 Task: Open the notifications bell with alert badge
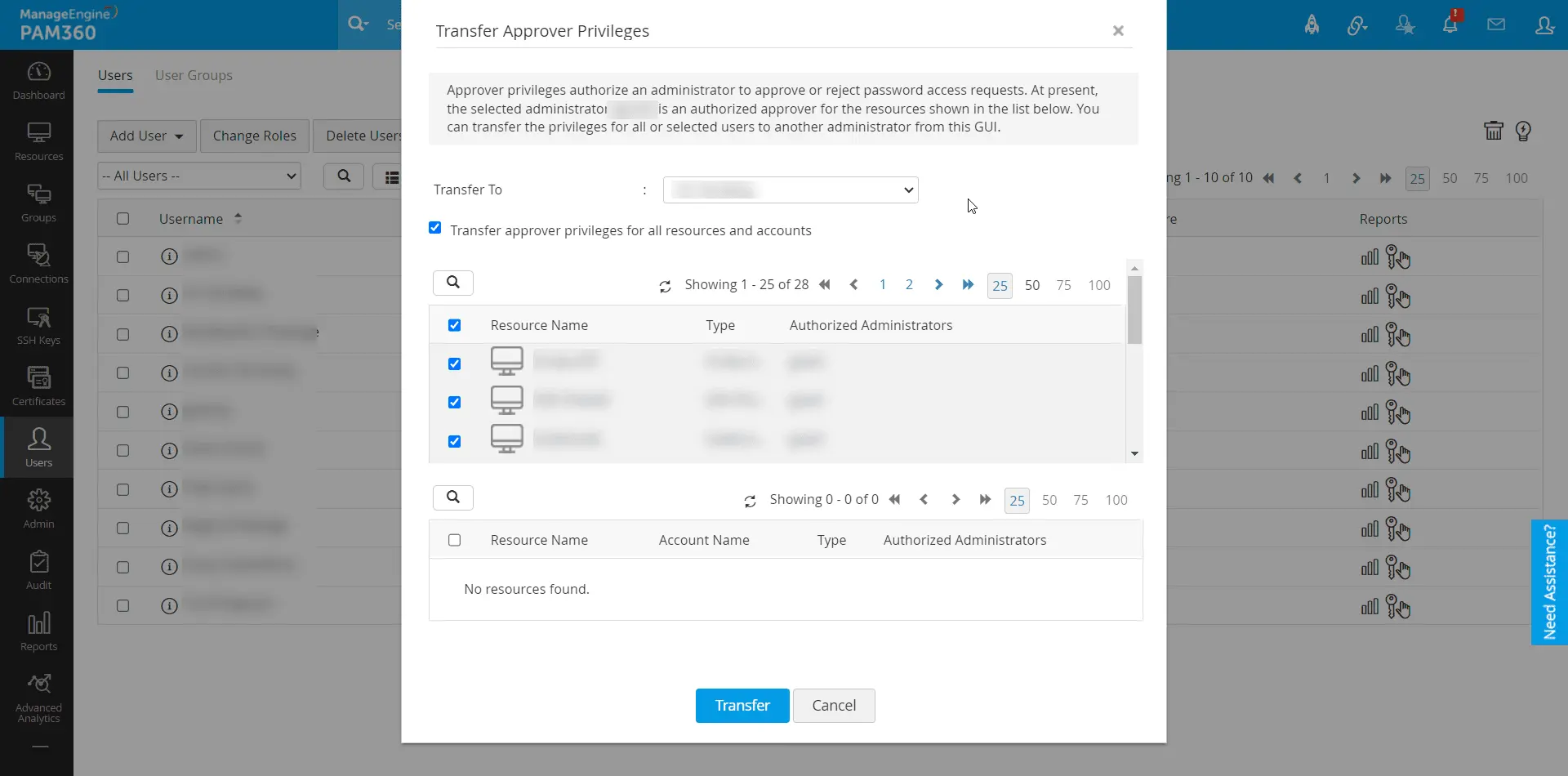[1452, 23]
